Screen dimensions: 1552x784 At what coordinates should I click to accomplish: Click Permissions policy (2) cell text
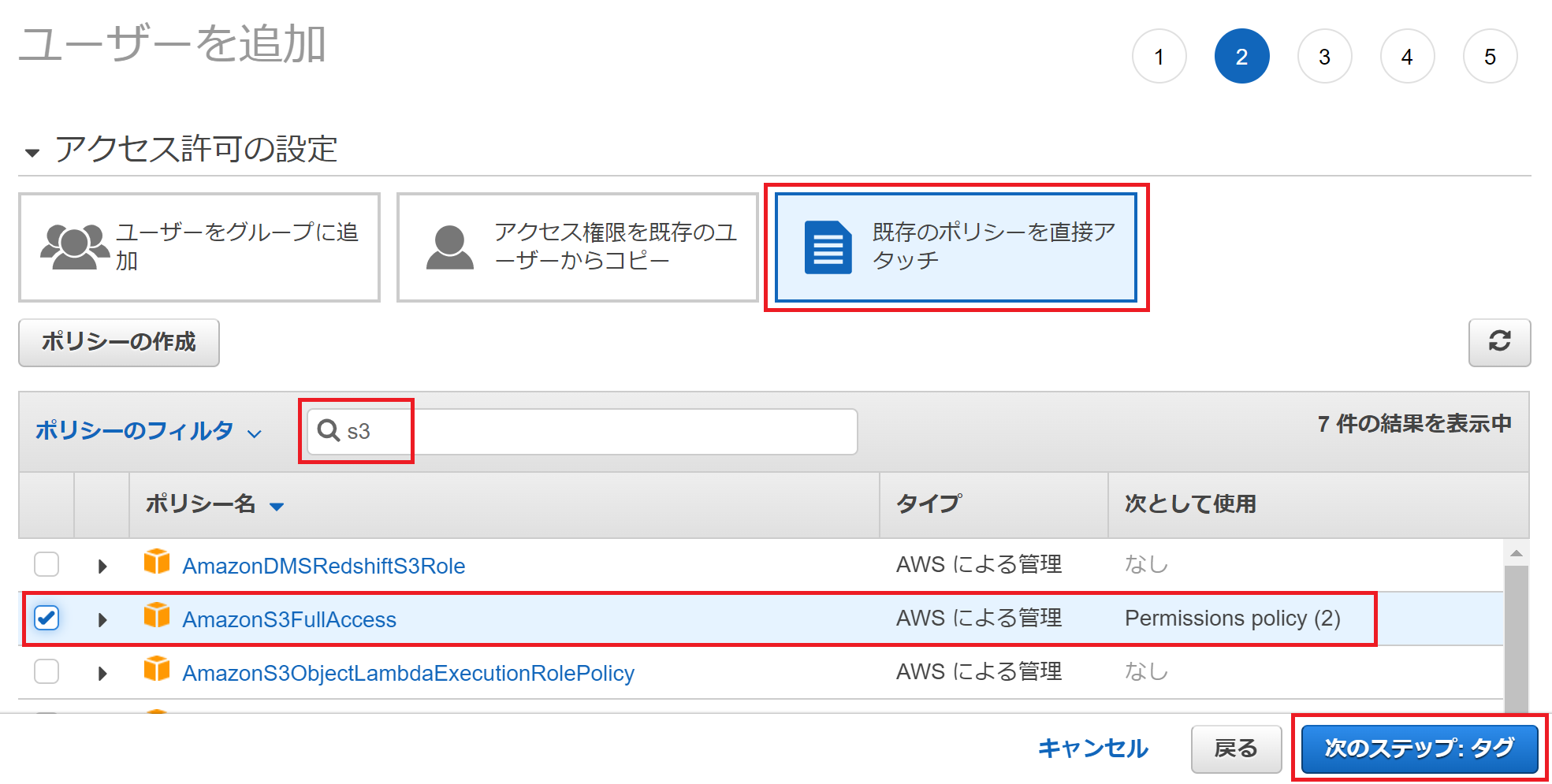(1233, 619)
